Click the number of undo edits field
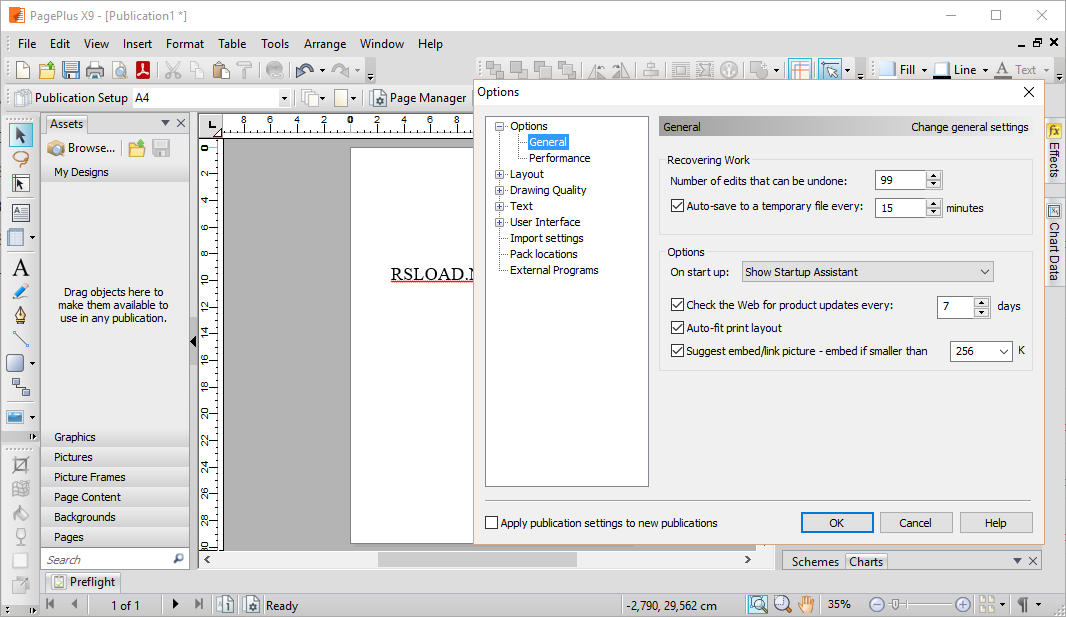1066x617 pixels. point(900,180)
